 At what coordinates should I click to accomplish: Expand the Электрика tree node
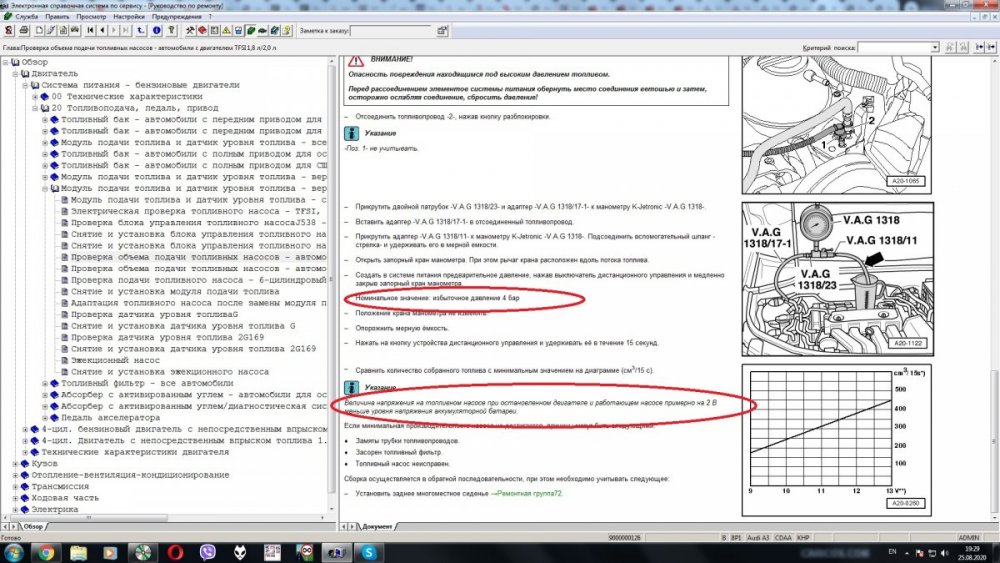15,509
